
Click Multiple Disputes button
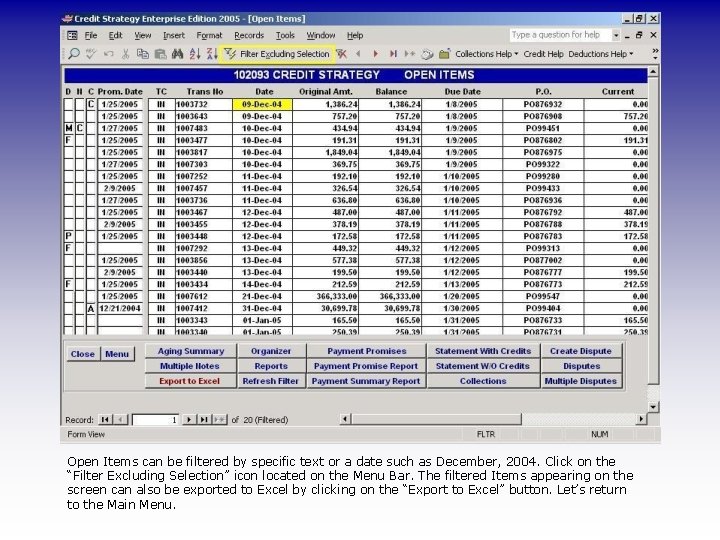pyautogui.click(x=581, y=381)
